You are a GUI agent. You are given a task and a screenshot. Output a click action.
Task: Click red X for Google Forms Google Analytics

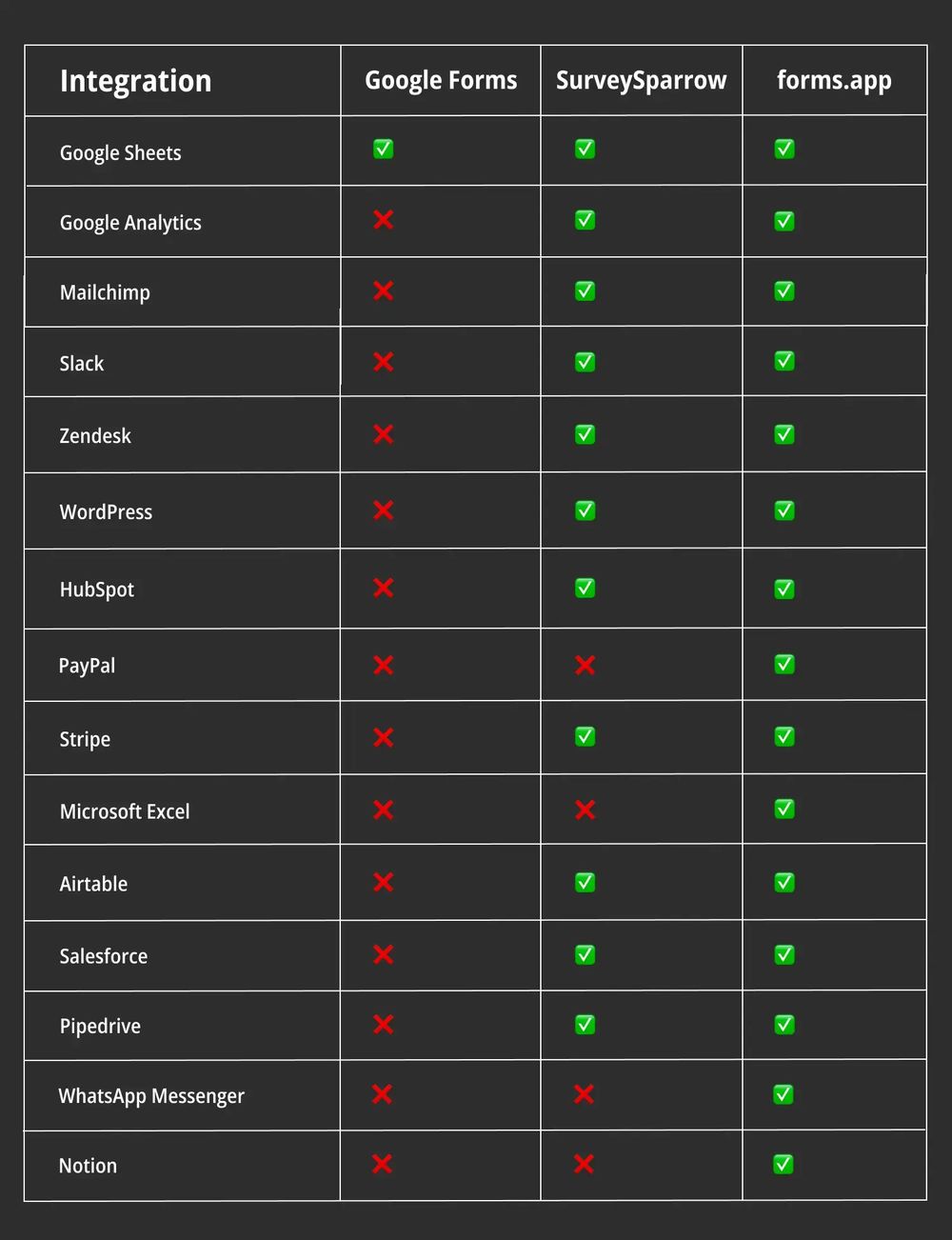[x=384, y=220]
